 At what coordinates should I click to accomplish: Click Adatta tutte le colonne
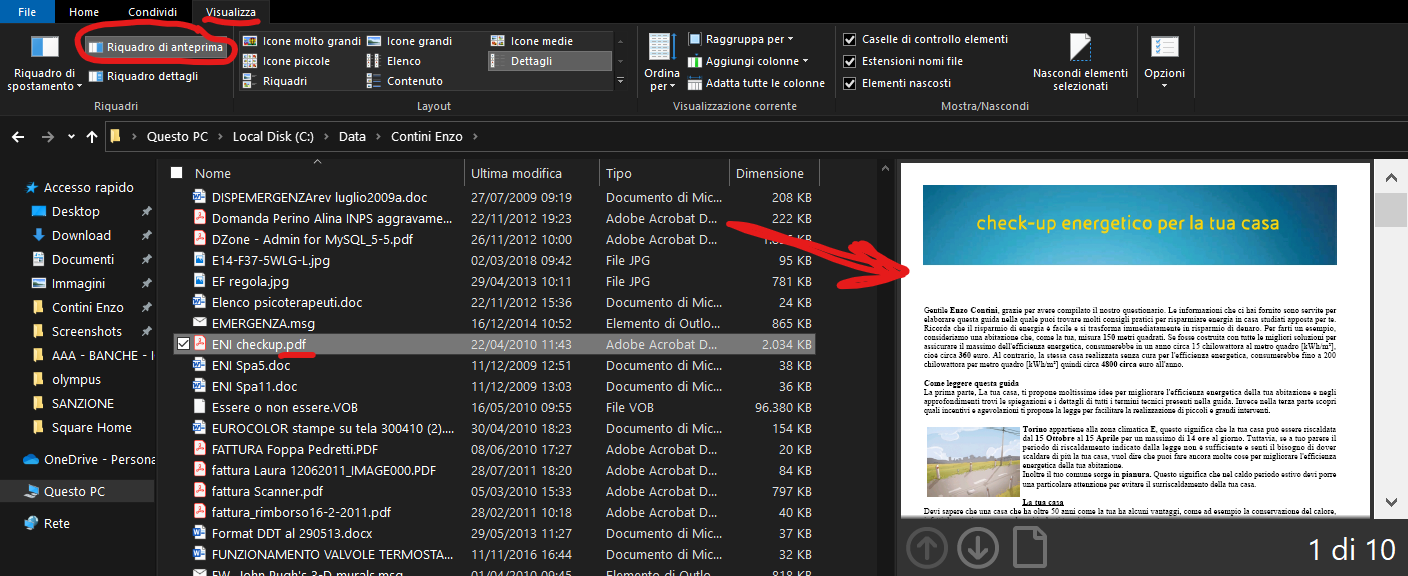coord(756,83)
